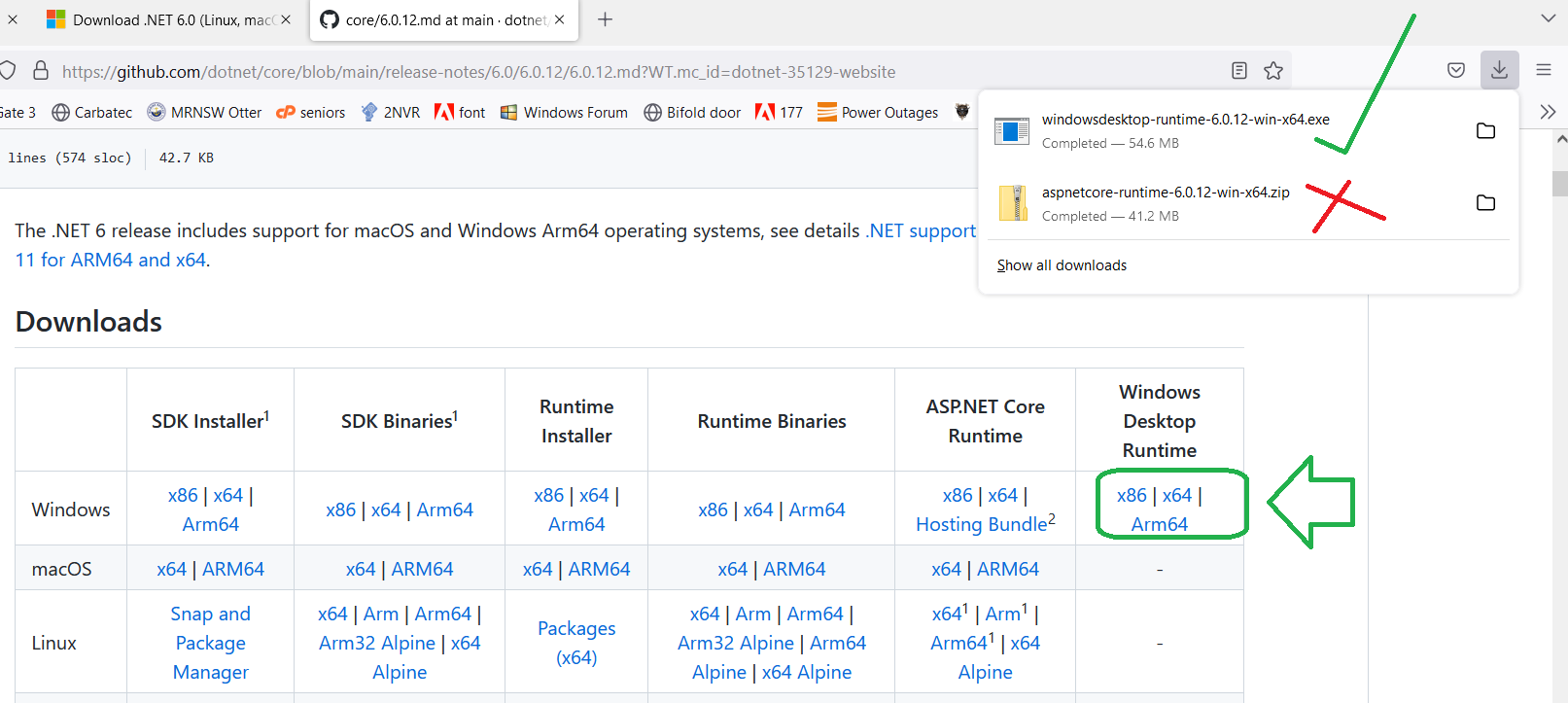Image resolution: width=1568 pixels, height=703 pixels.
Task: Show more bookmarks chevron
Action: coord(1548,112)
